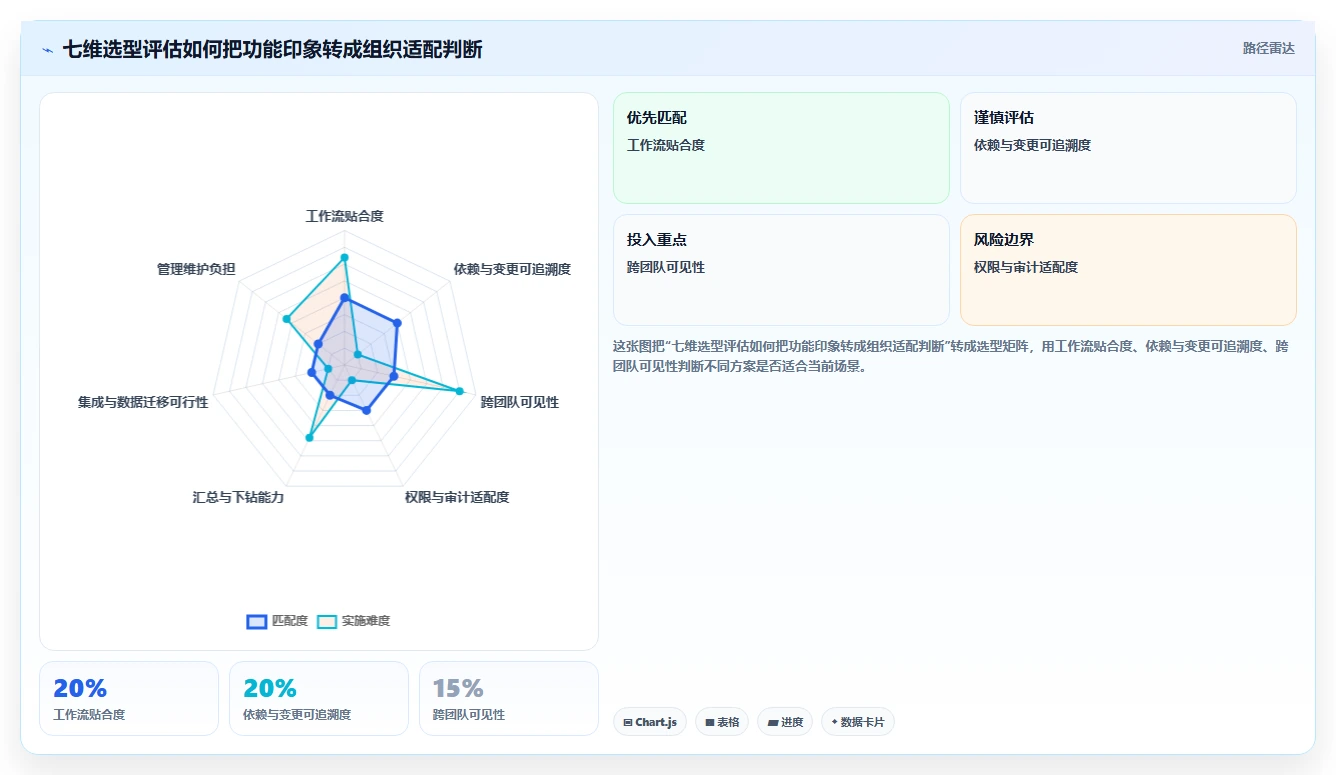This screenshot has width=1336, height=775.
Task: Open the 优先匹配 card
Action: point(781,148)
